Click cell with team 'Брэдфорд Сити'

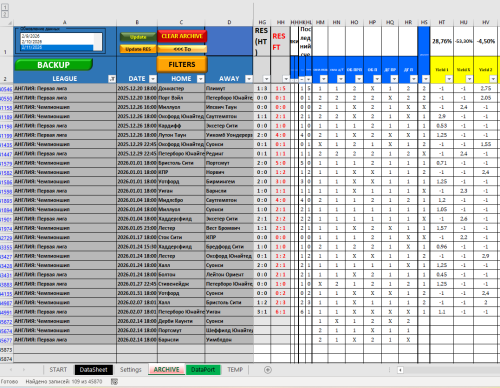(229, 247)
